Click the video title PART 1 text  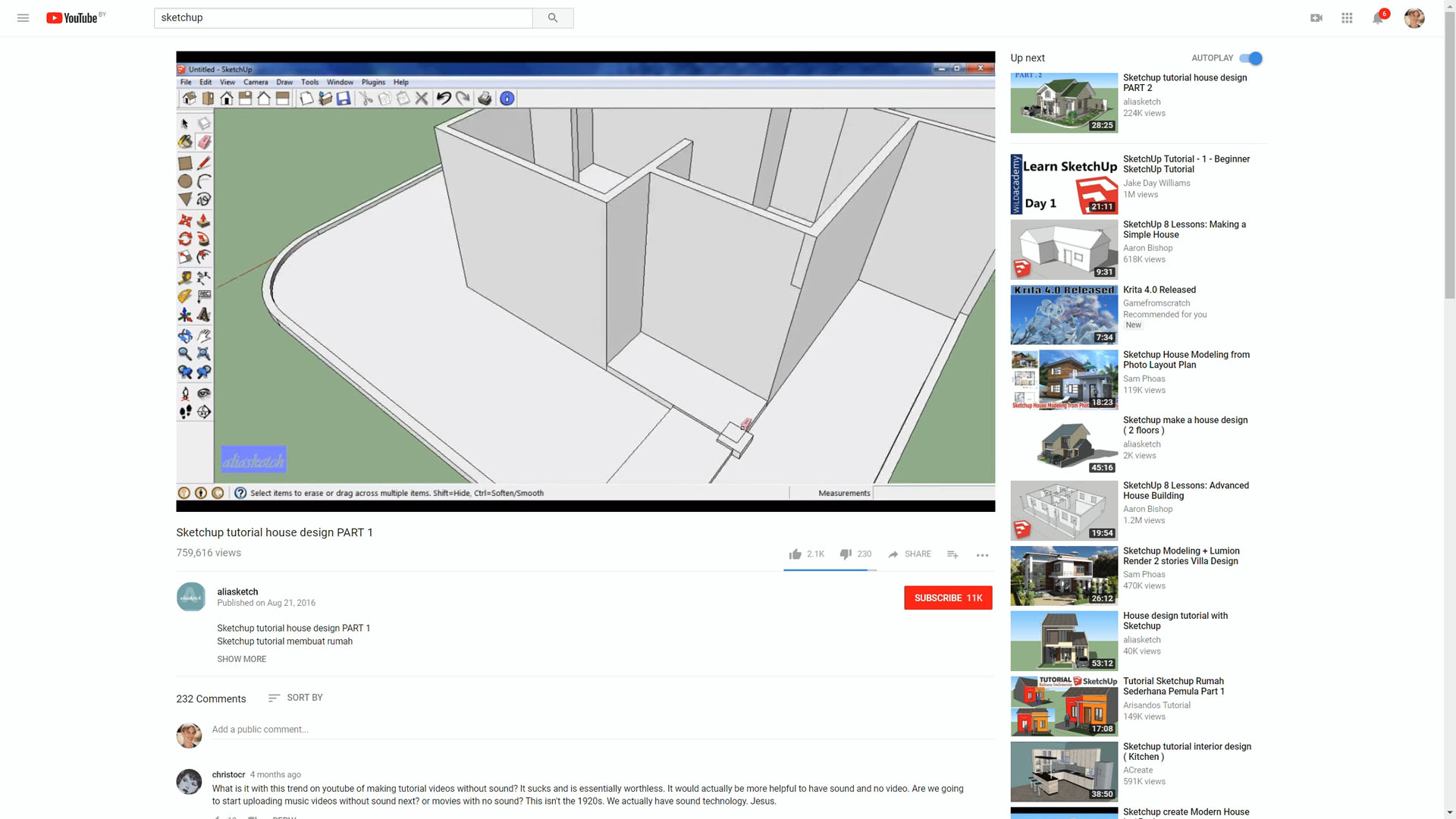tap(275, 532)
